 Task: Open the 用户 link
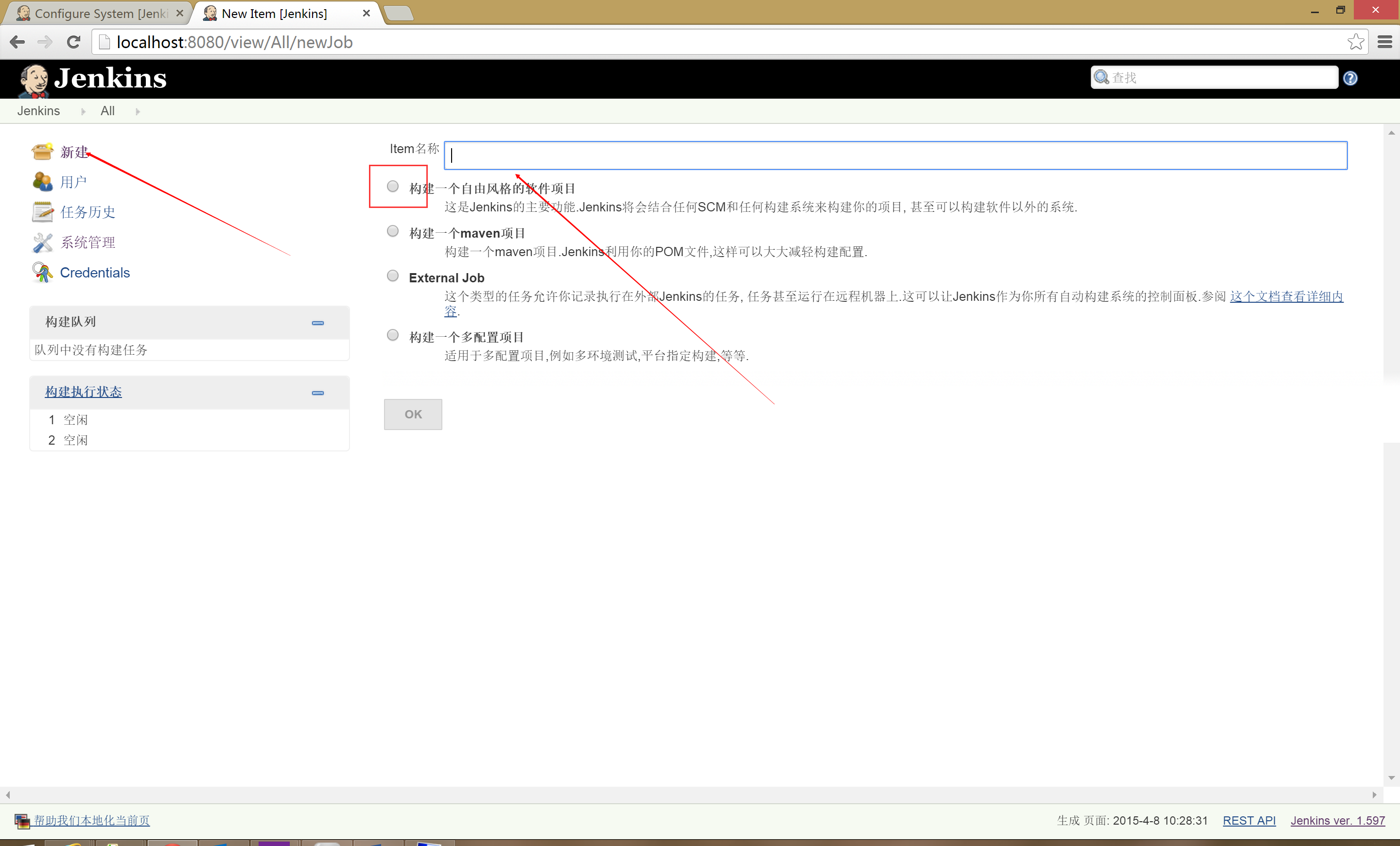73,182
